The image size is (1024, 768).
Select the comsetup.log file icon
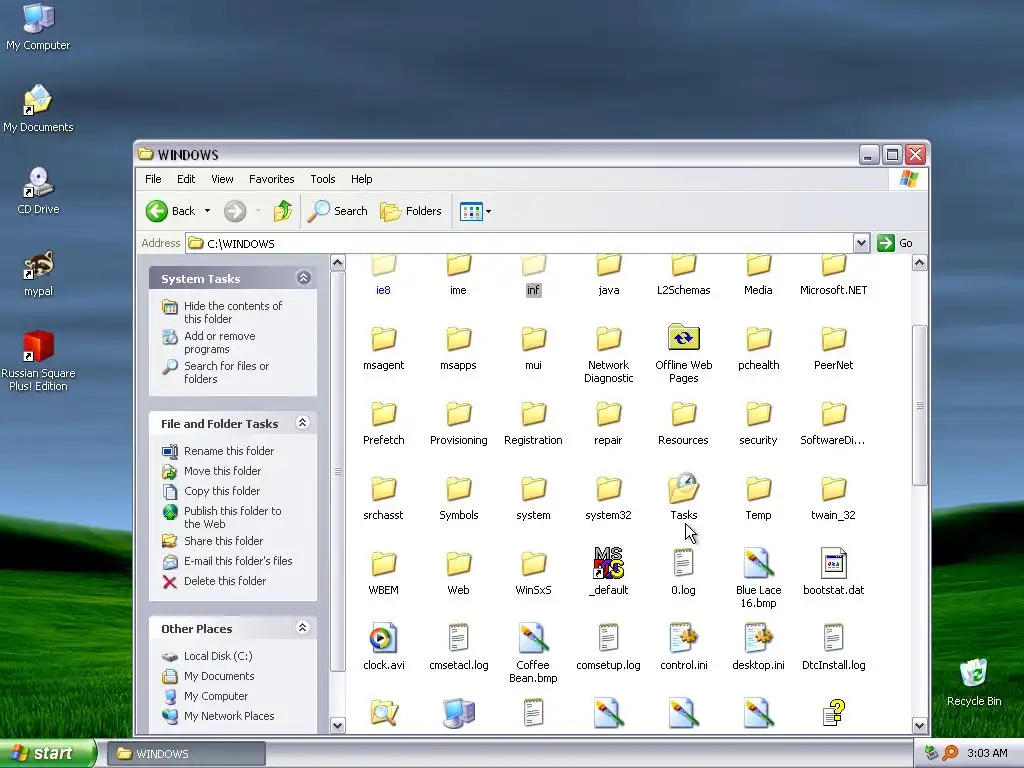608,638
